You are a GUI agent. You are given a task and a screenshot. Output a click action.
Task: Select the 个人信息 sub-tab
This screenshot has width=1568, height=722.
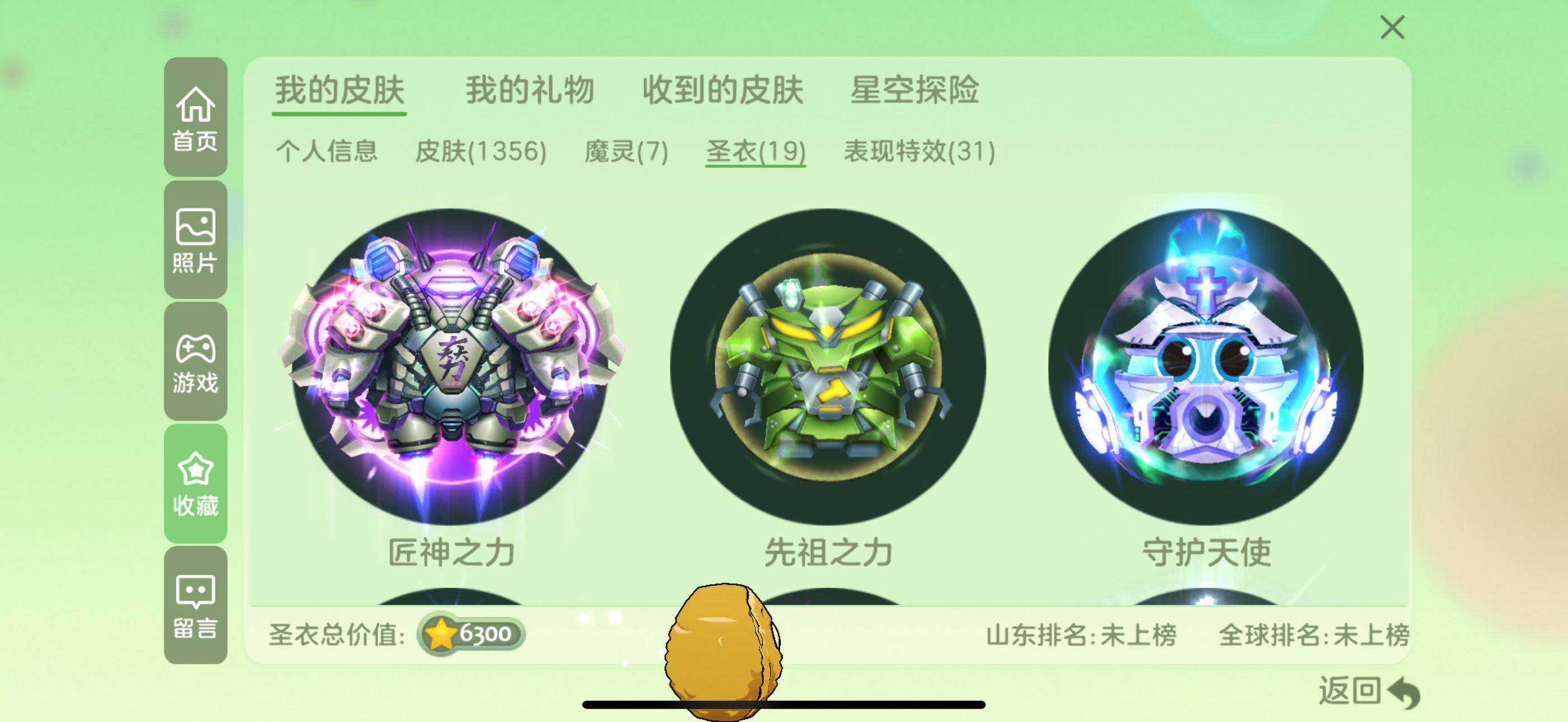[327, 151]
